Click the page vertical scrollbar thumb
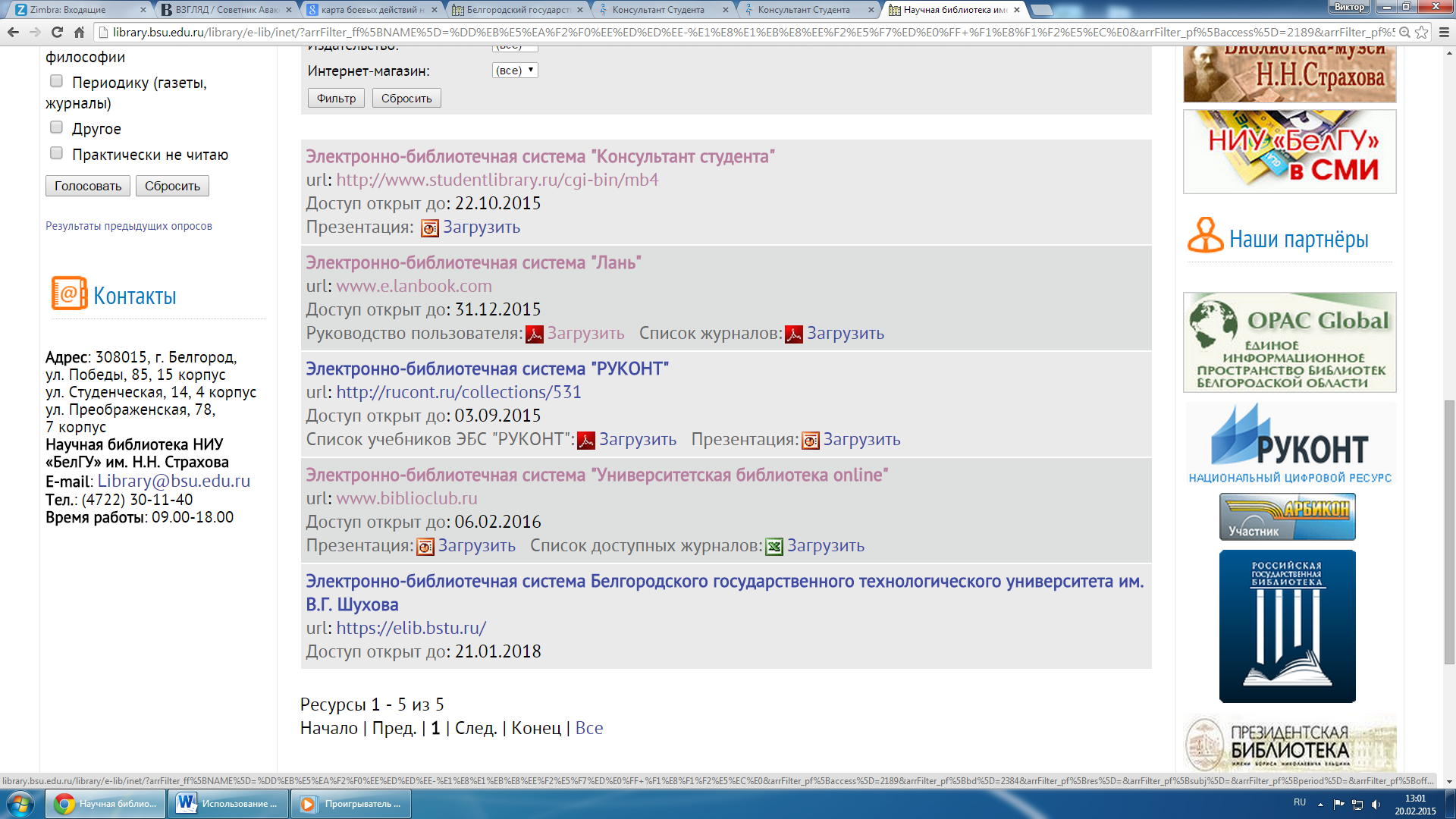 point(1449,532)
